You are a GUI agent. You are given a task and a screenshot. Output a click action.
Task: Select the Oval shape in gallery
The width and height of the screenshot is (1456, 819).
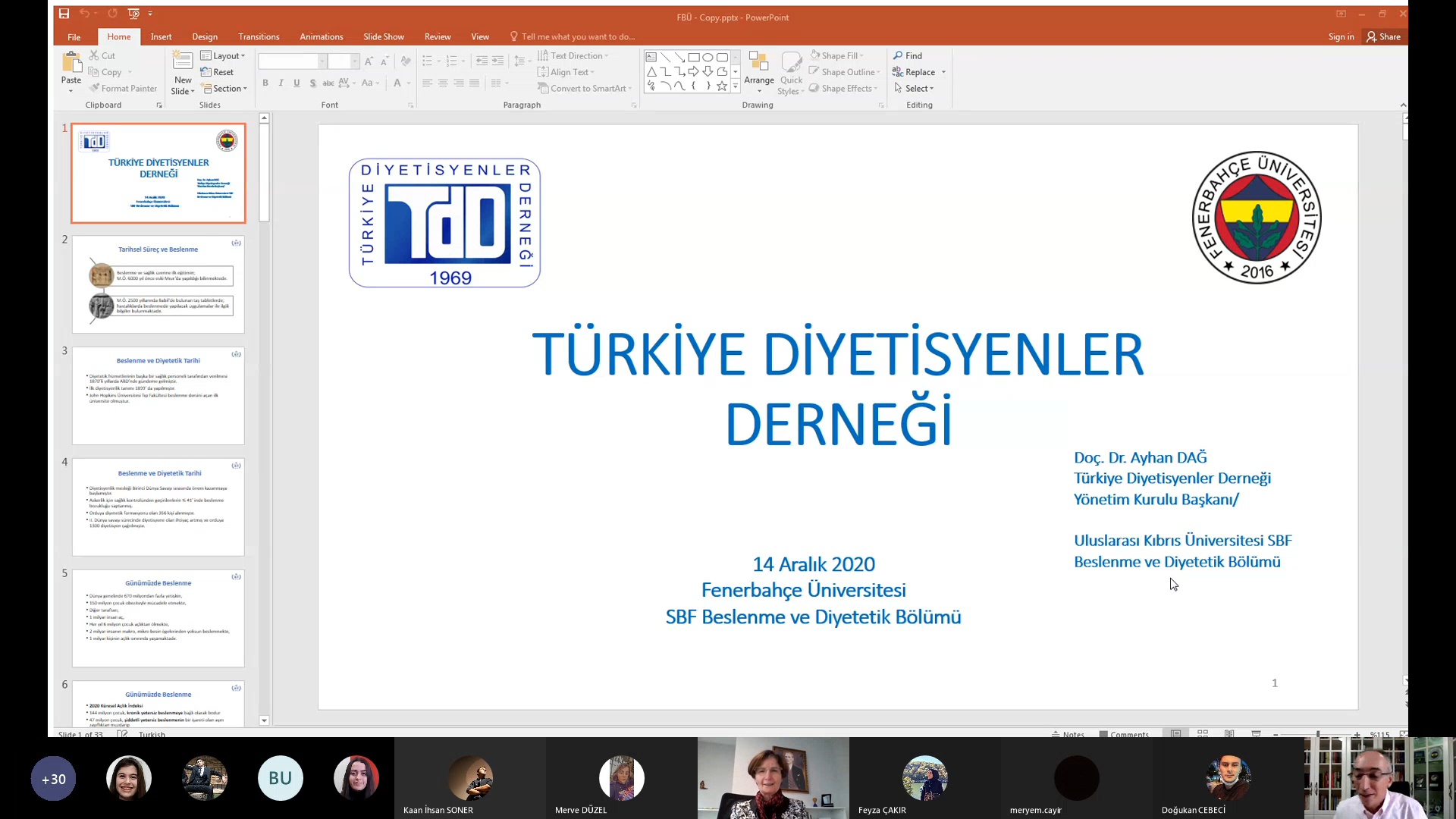[x=708, y=57]
